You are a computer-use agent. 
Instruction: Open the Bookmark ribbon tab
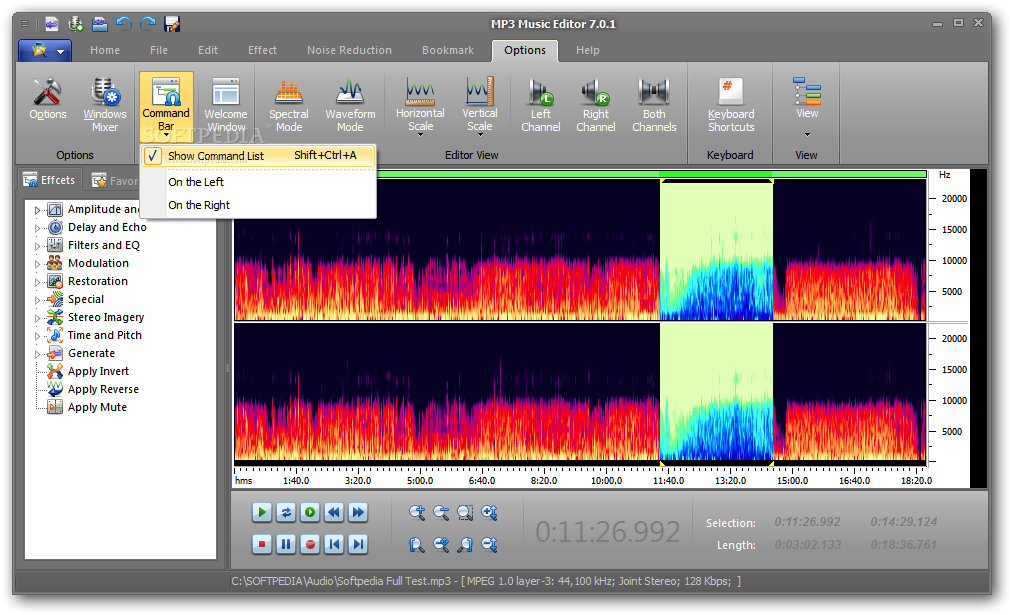tap(448, 50)
